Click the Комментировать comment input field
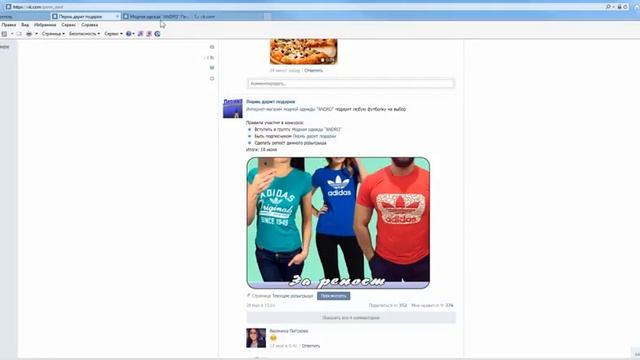Screen dimensions: 640x360 [x=351, y=84]
